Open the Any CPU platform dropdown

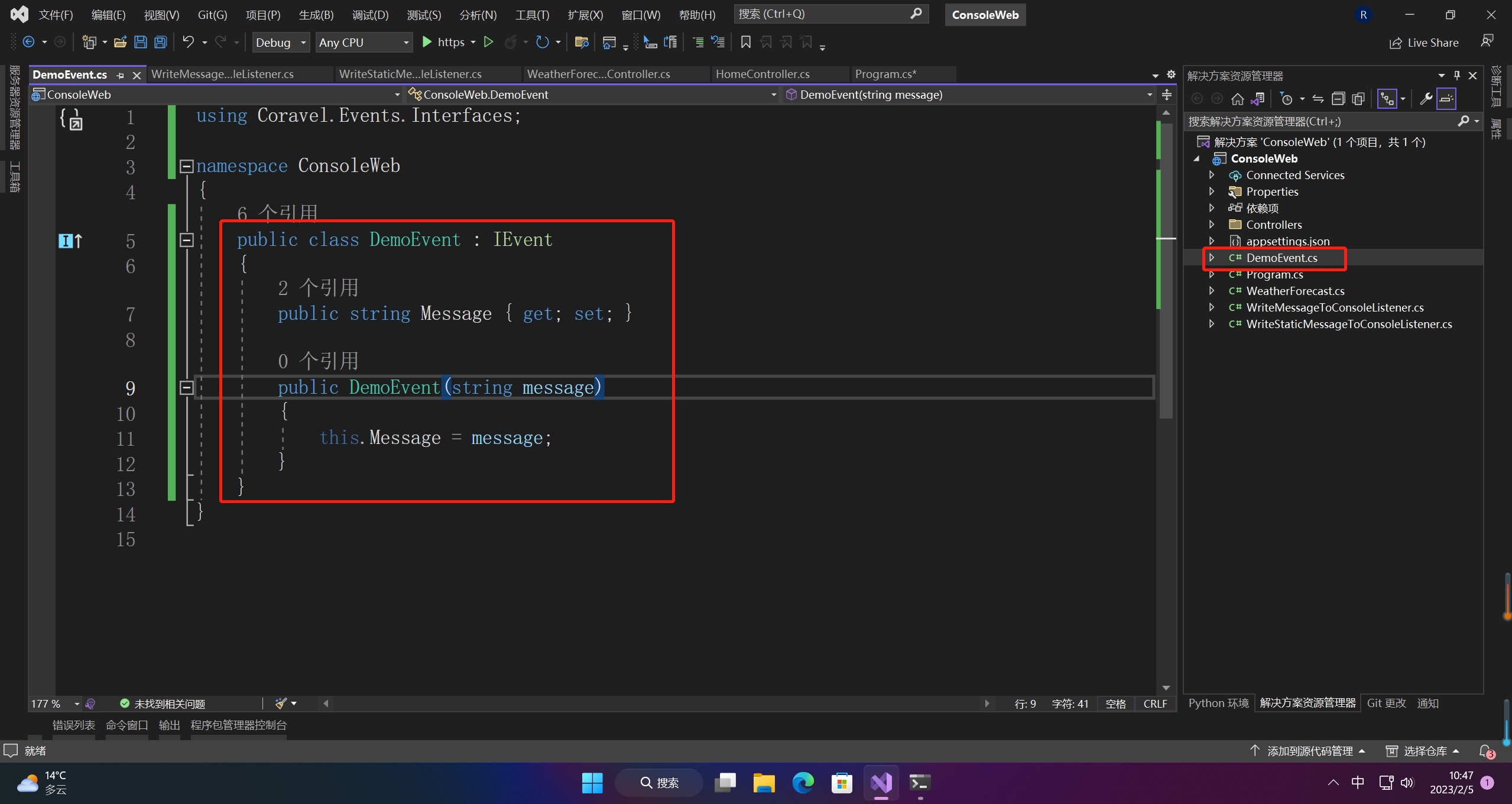tap(364, 43)
